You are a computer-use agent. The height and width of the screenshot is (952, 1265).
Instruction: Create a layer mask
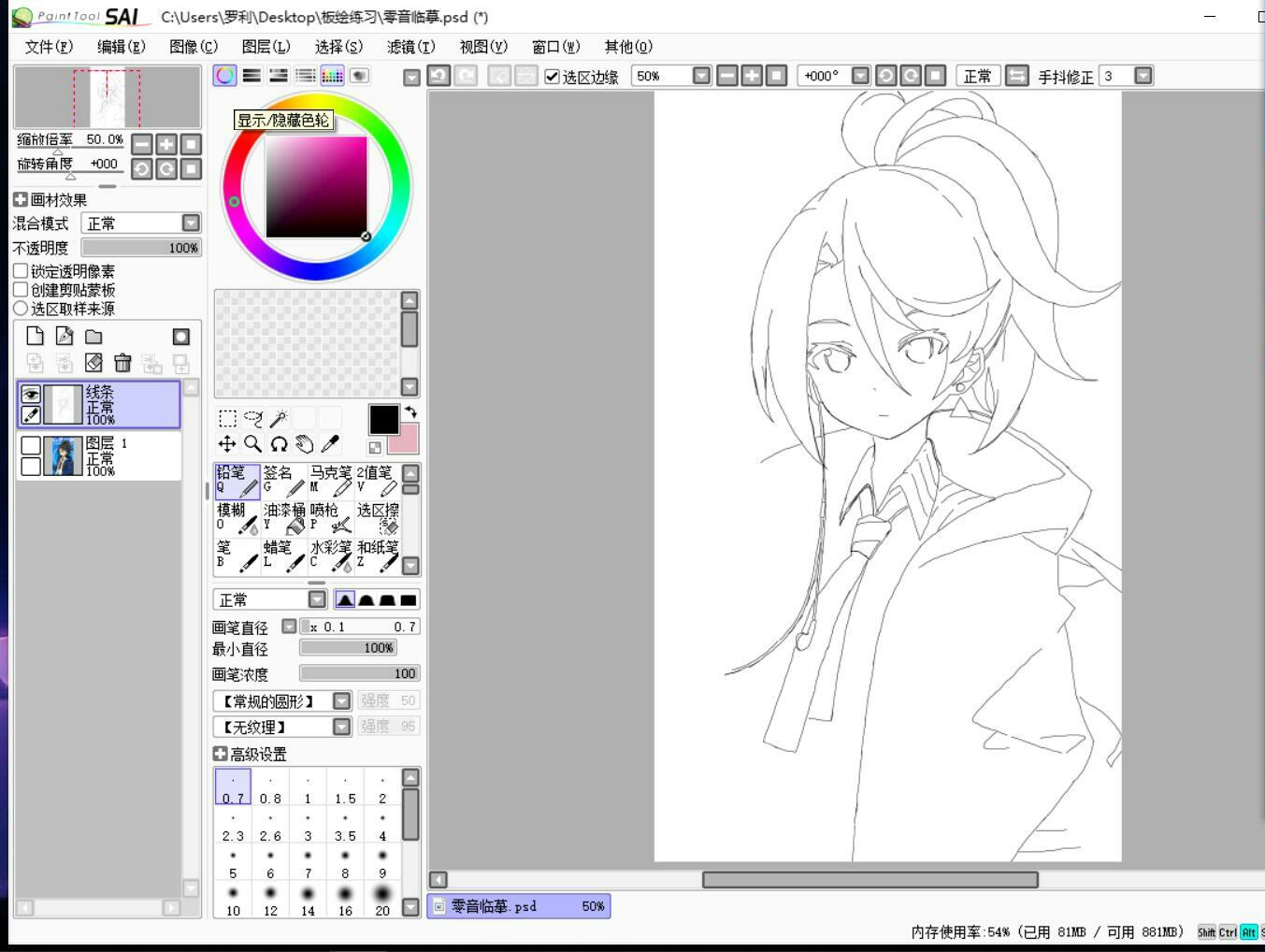tap(181, 336)
